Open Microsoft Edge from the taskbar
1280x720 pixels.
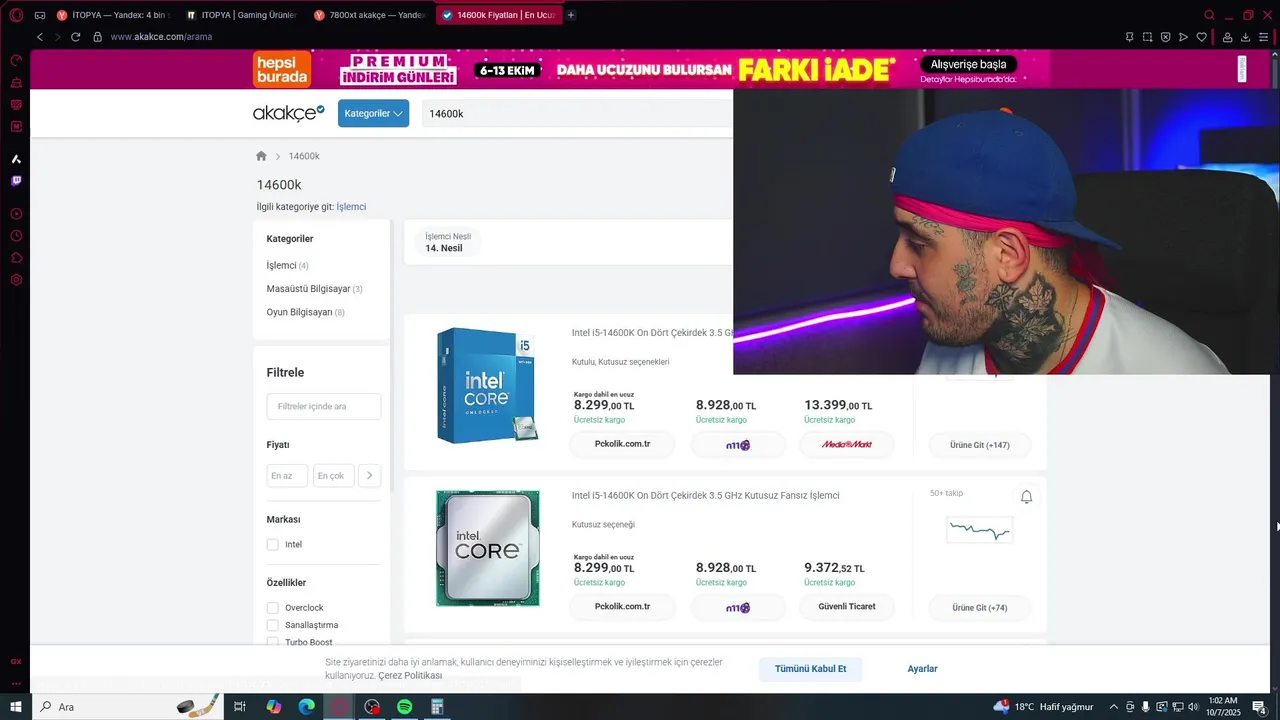point(307,707)
